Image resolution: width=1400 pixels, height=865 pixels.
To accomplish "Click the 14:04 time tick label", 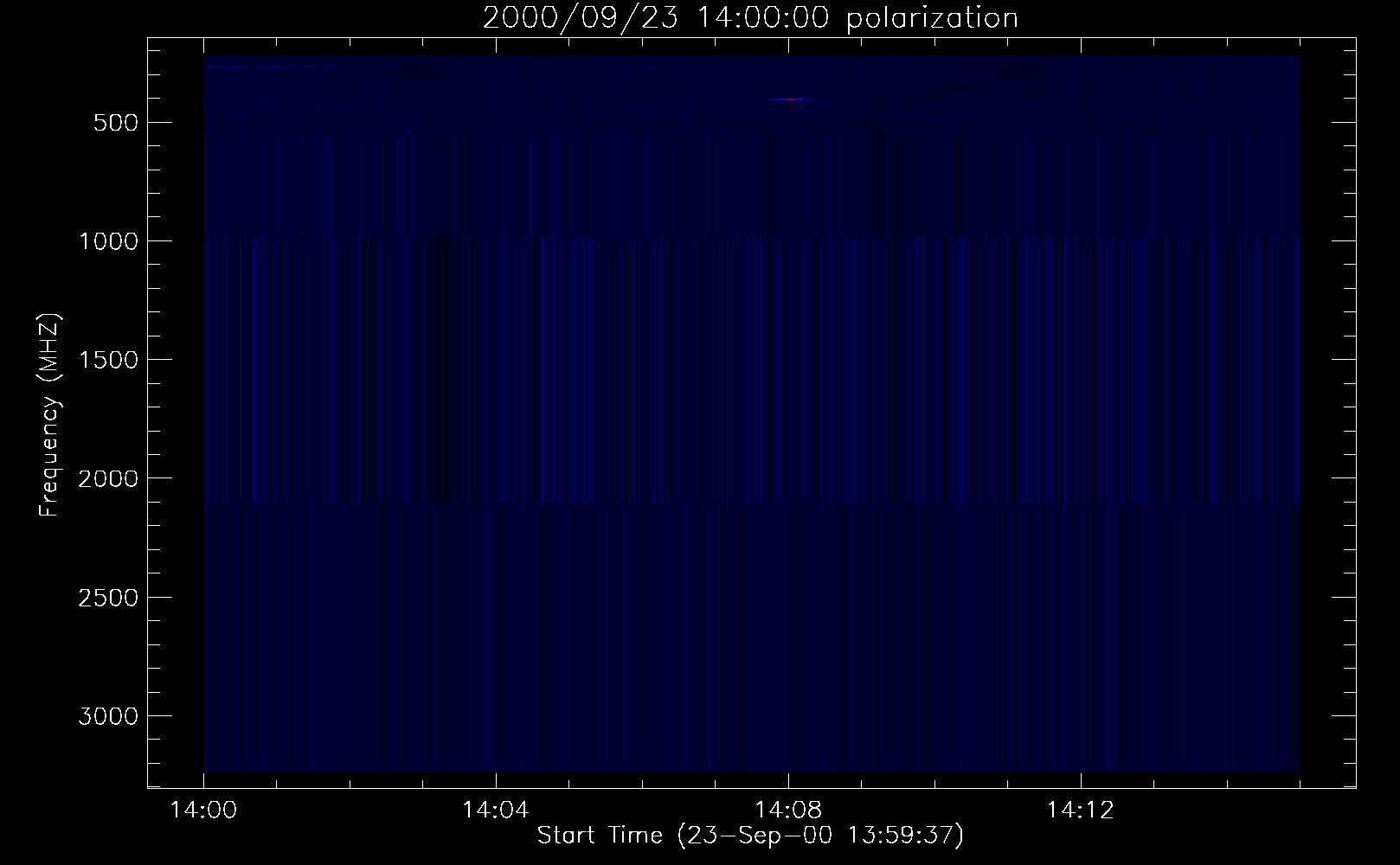I will (x=495, y=811).
